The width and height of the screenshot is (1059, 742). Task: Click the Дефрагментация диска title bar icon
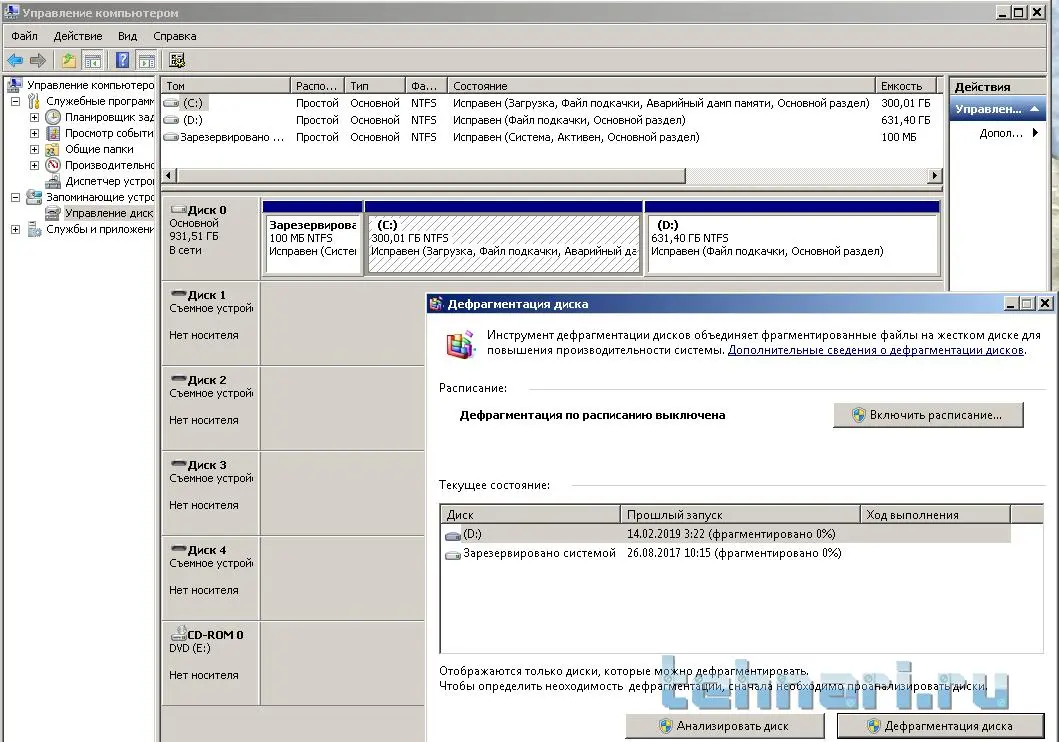[436, 304]
